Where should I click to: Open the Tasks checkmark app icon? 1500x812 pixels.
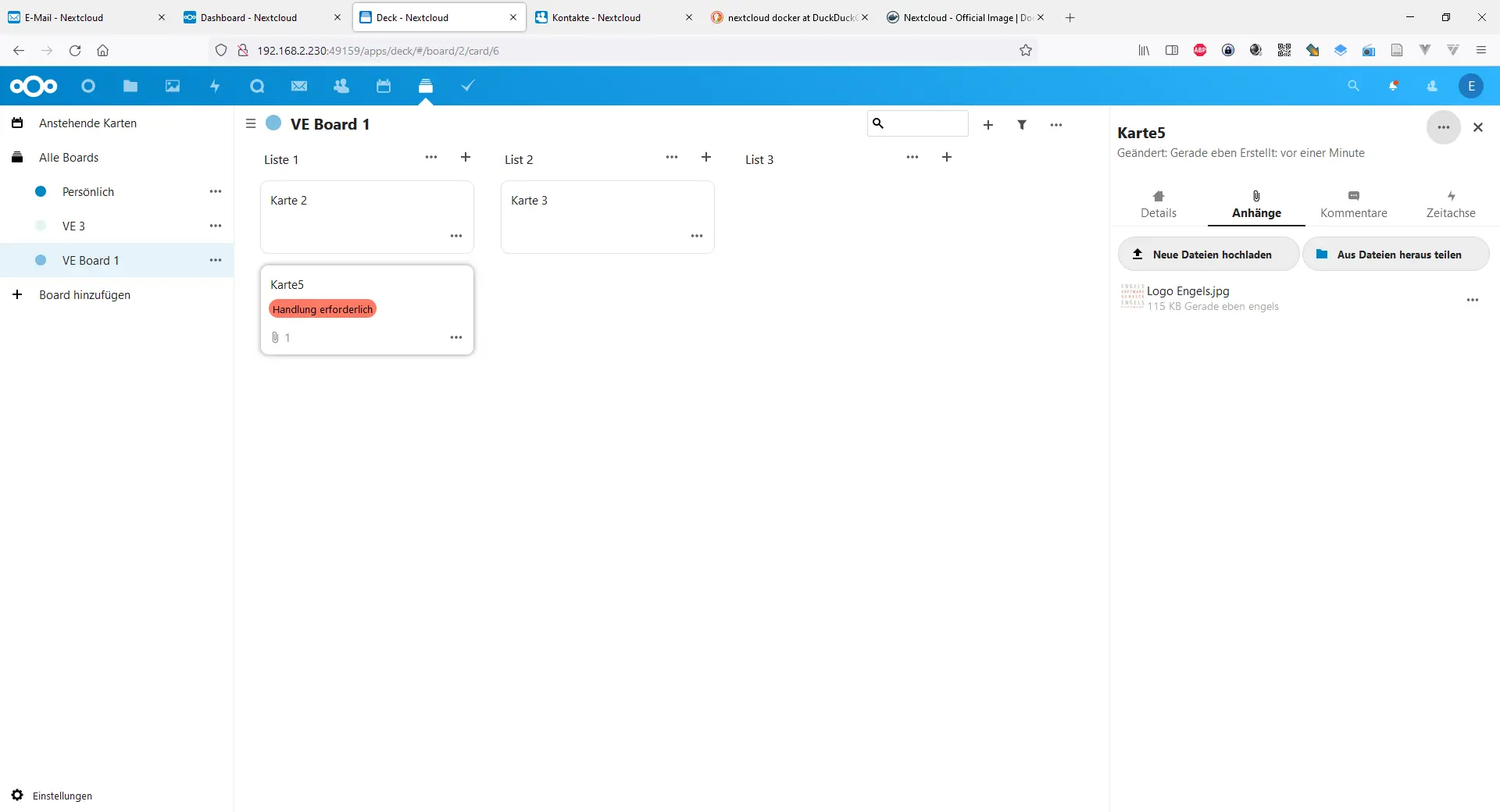coord(467,86)
